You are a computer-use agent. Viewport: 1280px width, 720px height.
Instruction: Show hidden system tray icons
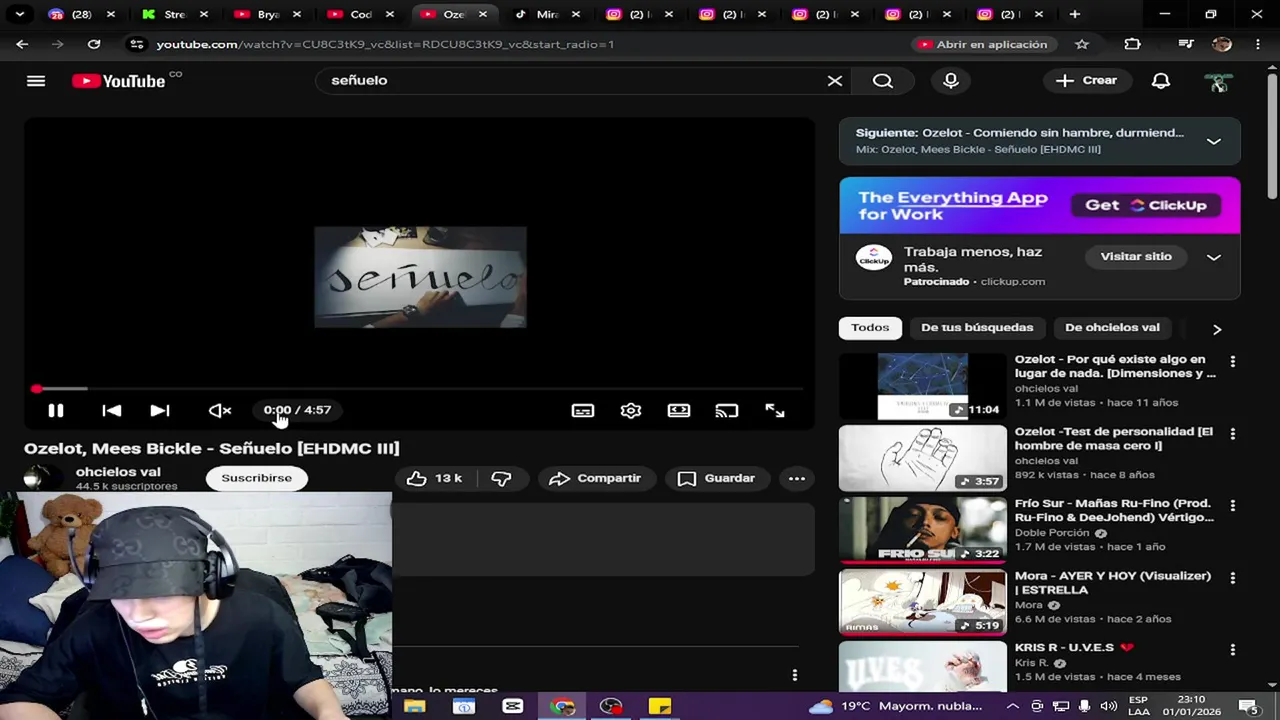point(1013,707)
